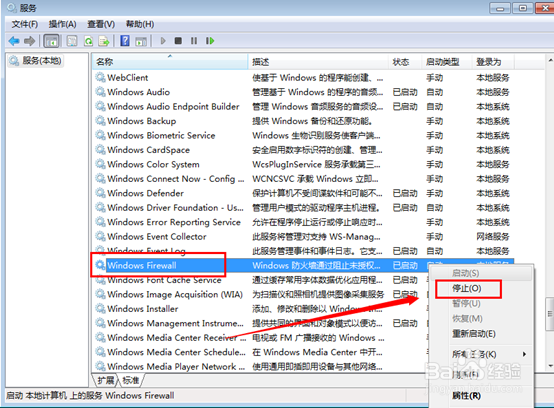Open the 操作(A) menu

[63, 24]
